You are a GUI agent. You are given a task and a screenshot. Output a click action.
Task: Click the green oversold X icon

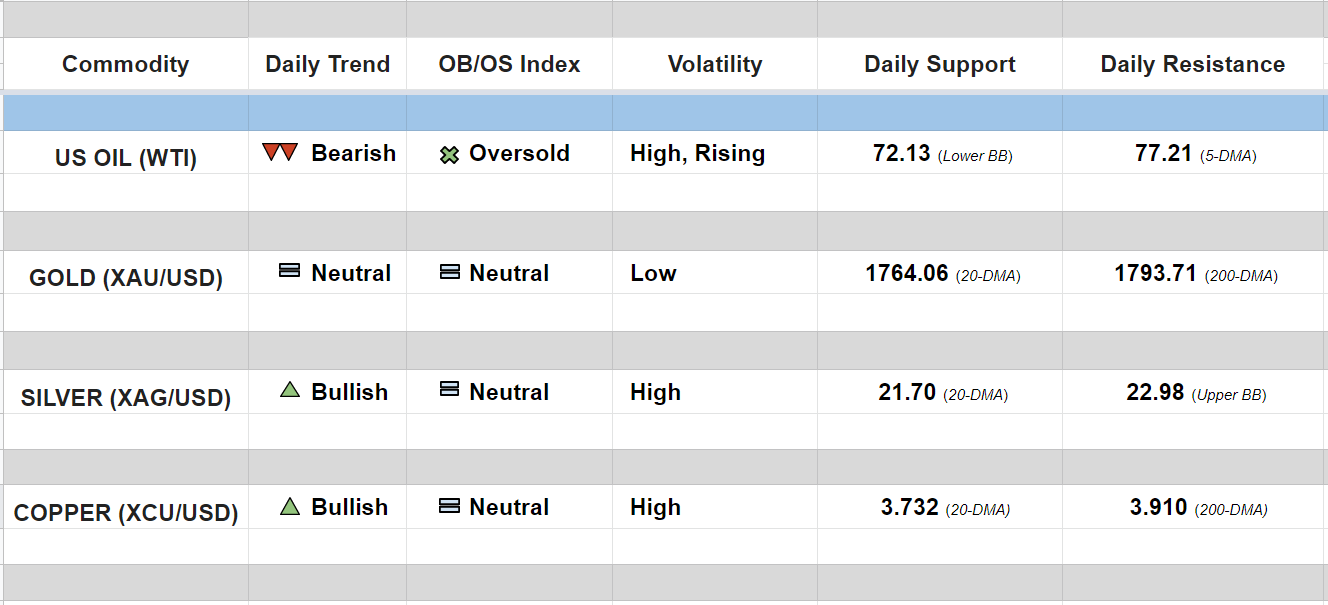click(x=450, y=155)
